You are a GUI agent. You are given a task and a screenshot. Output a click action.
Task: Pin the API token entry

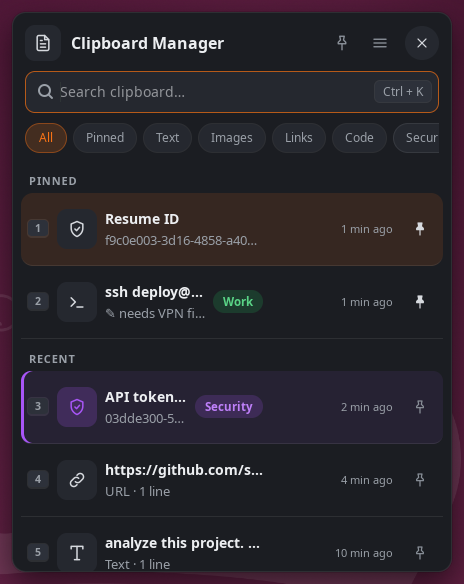(x=420, y=407)
